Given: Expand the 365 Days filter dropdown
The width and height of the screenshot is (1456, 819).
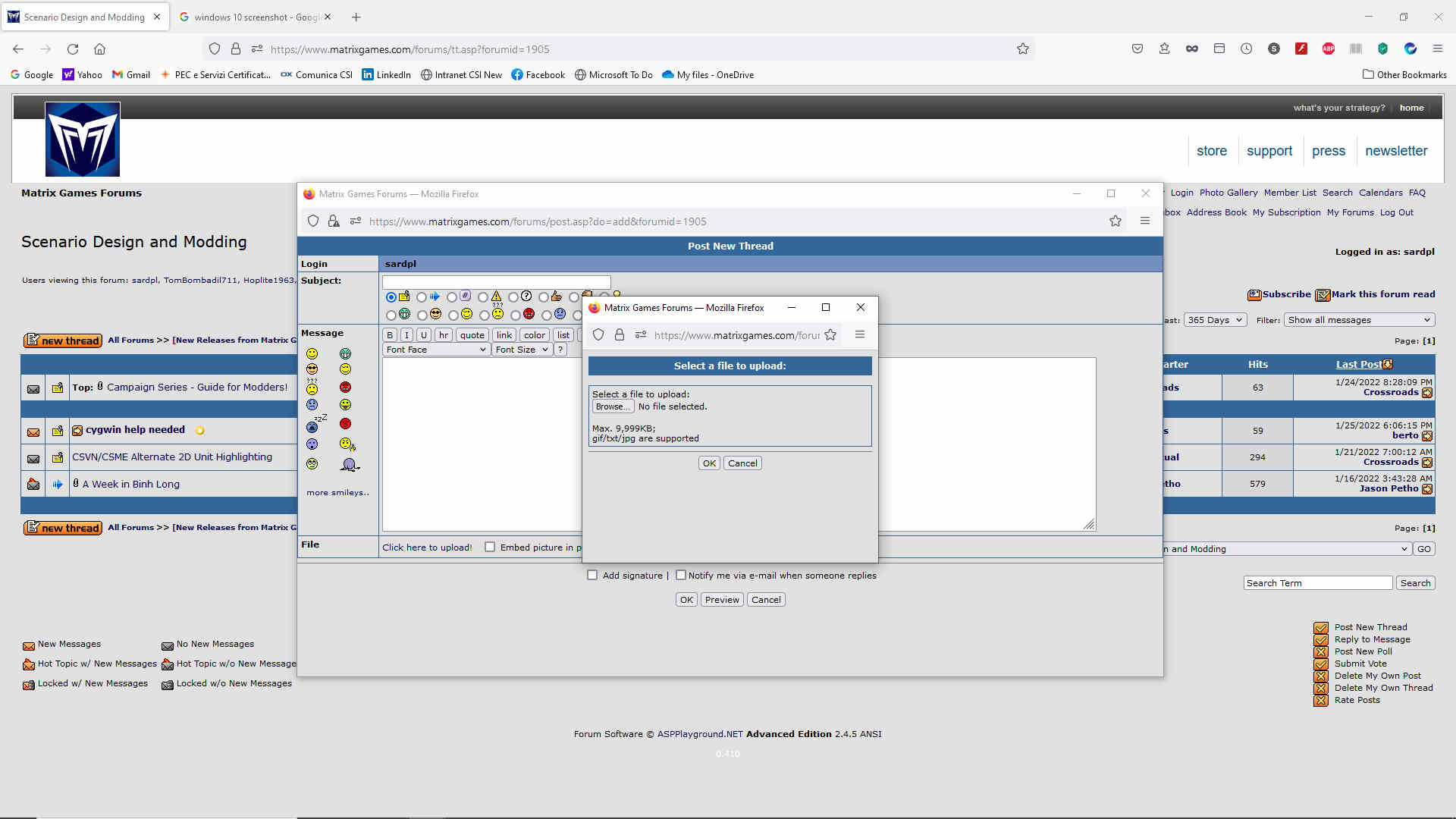Looking at the screenshot, I should point(1215,320).
